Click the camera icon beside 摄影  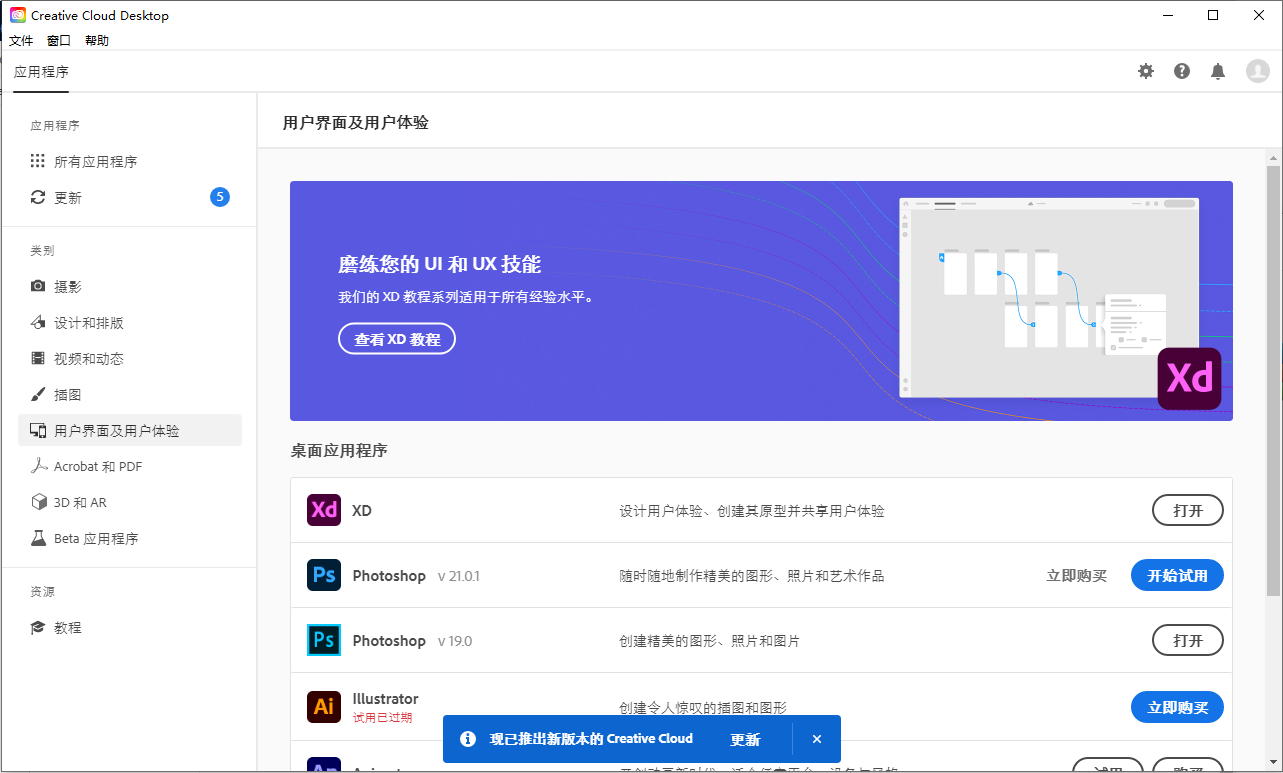(x=38, y=286)
